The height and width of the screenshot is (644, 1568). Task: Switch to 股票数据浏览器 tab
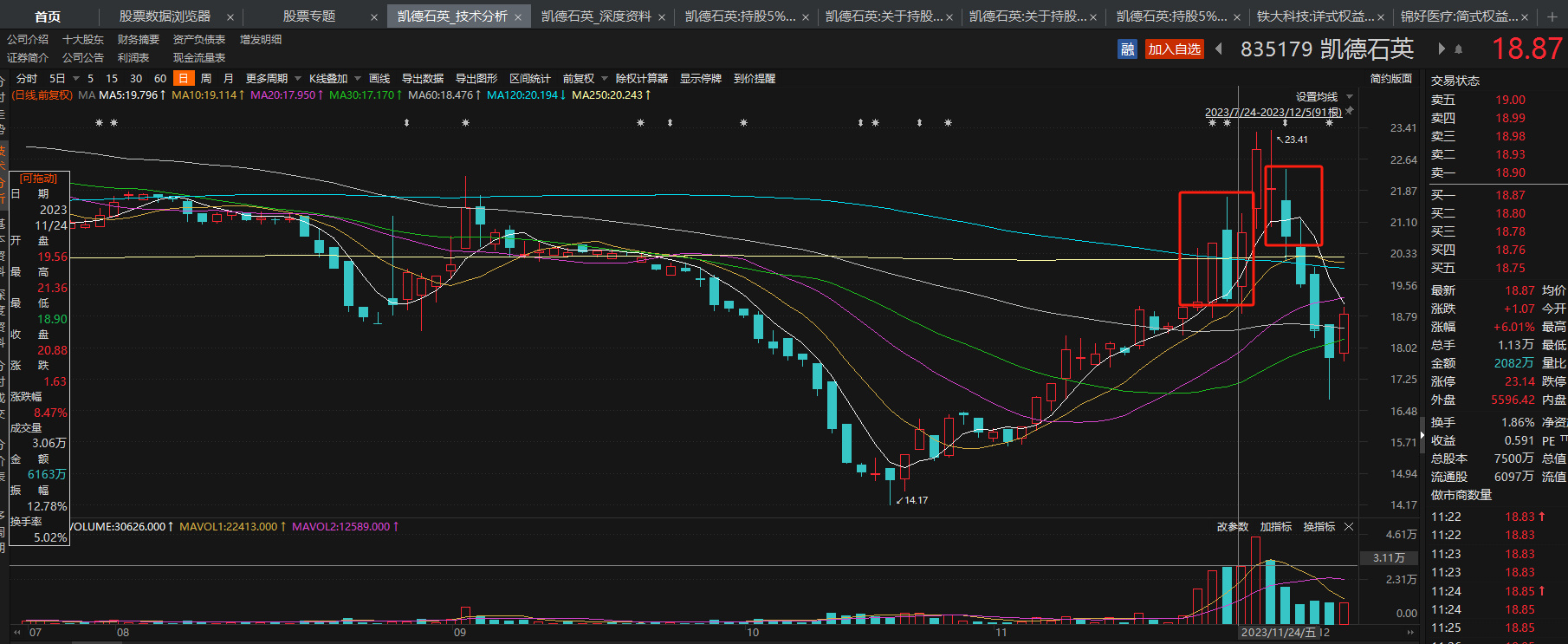pos(165,16)
